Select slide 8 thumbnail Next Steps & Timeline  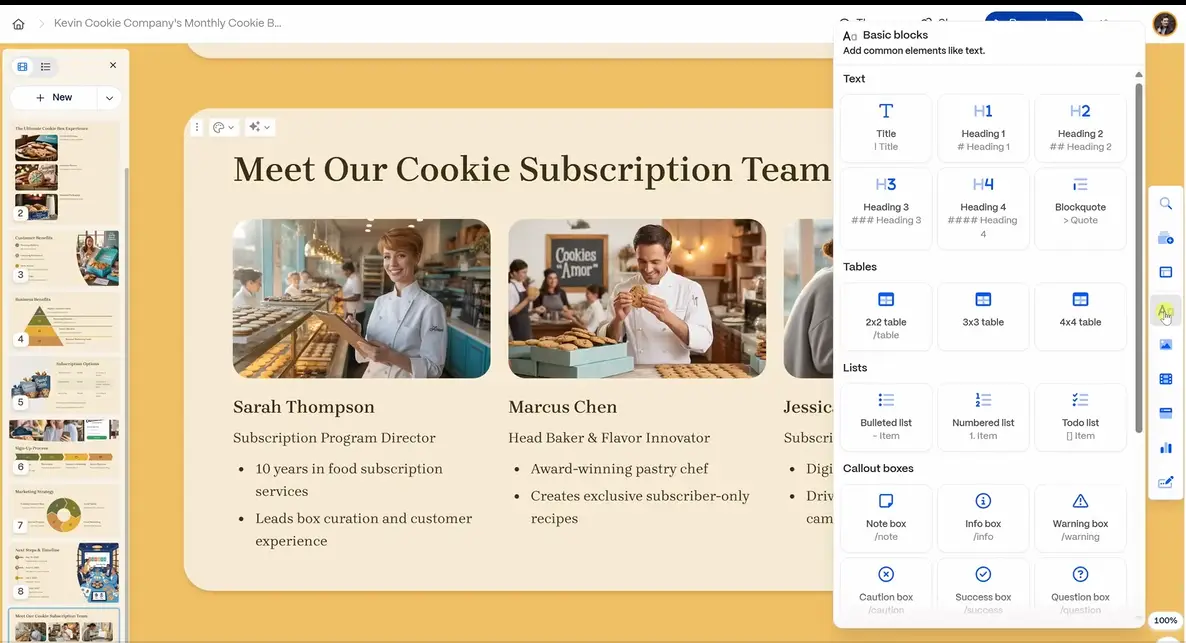click(x=64, y=573)
